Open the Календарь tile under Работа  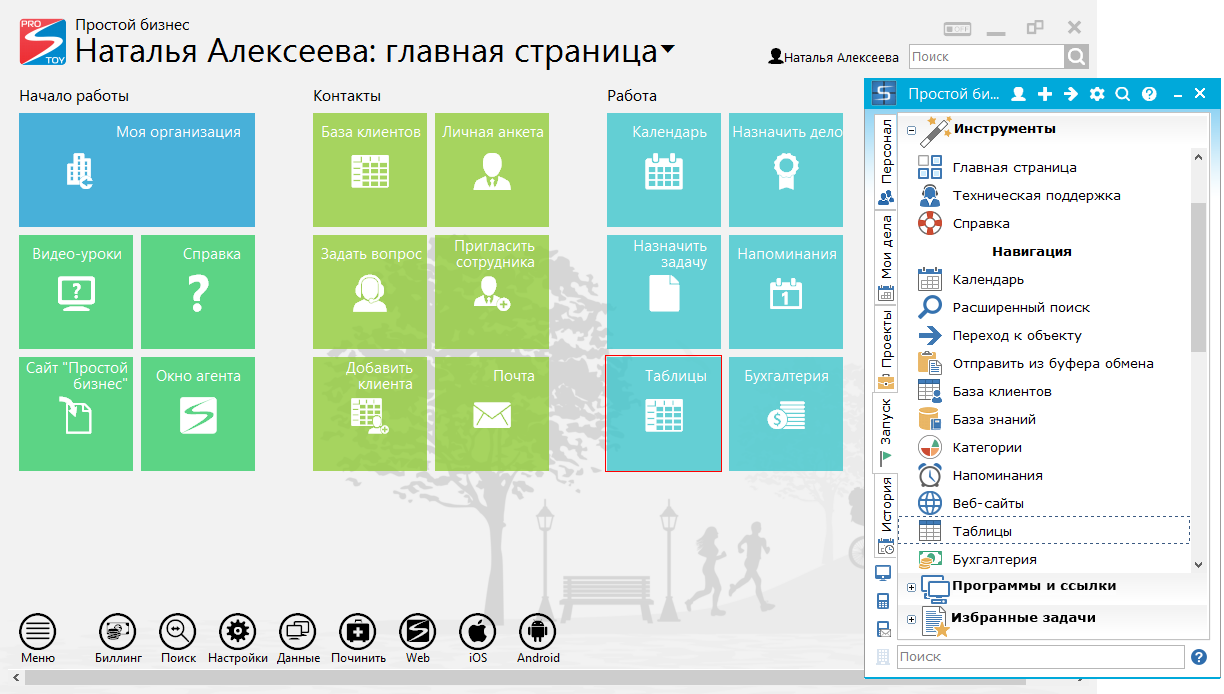(x=664, y=170)
